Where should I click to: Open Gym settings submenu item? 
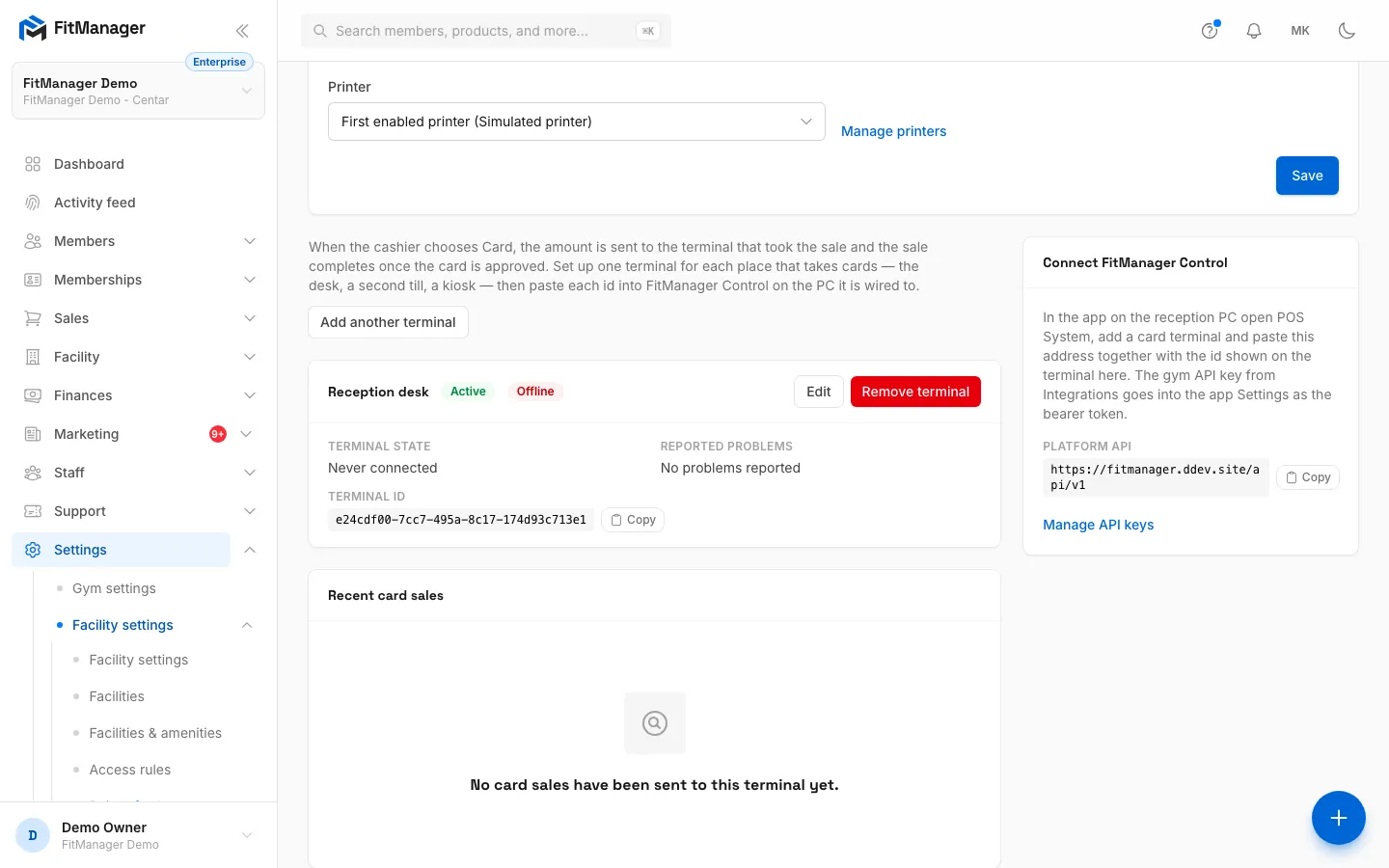coord(114,588)
